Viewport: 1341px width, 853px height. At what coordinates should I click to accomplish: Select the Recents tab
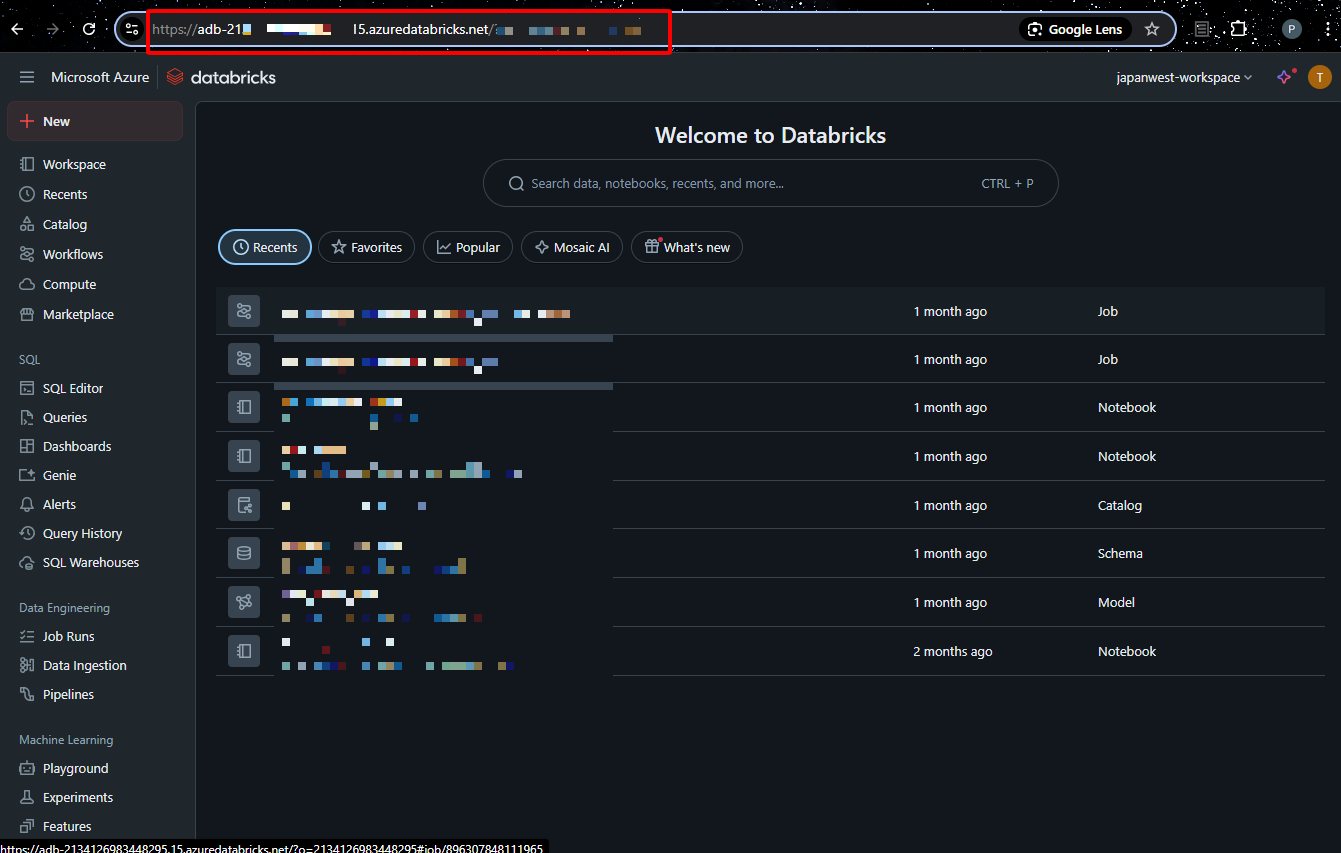265,247
